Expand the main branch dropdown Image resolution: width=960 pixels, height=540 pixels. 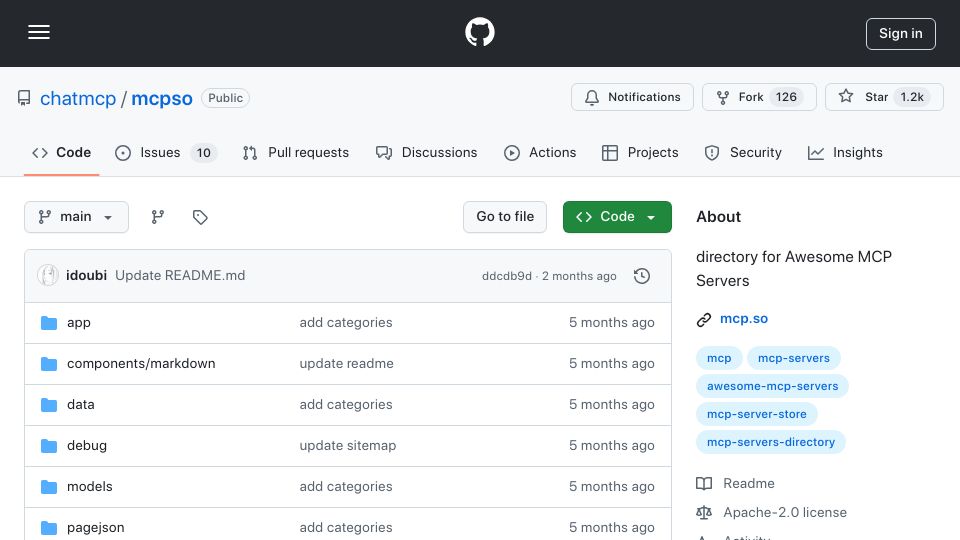(77, 217)
